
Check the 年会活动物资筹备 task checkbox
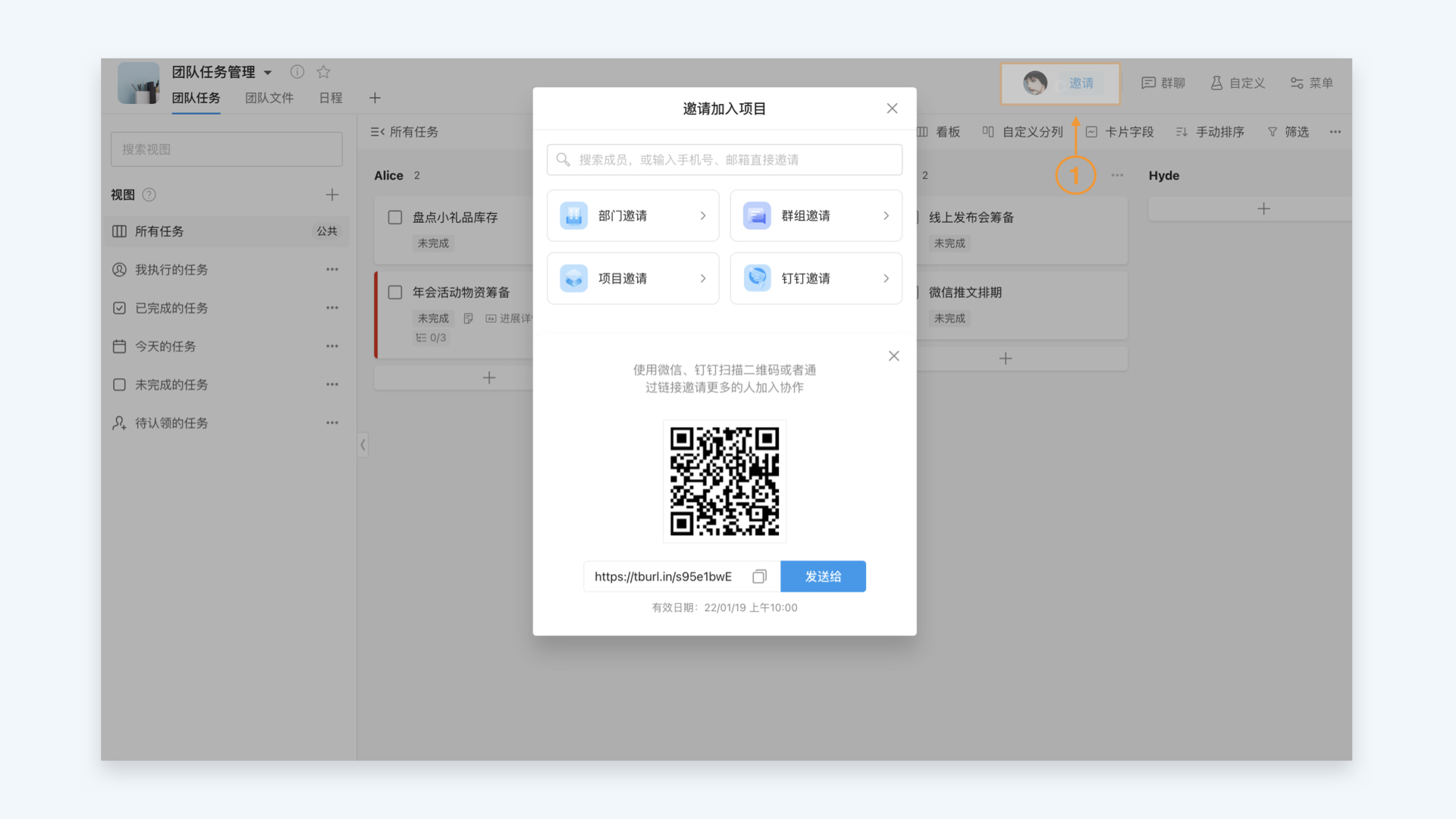(395, 293)
